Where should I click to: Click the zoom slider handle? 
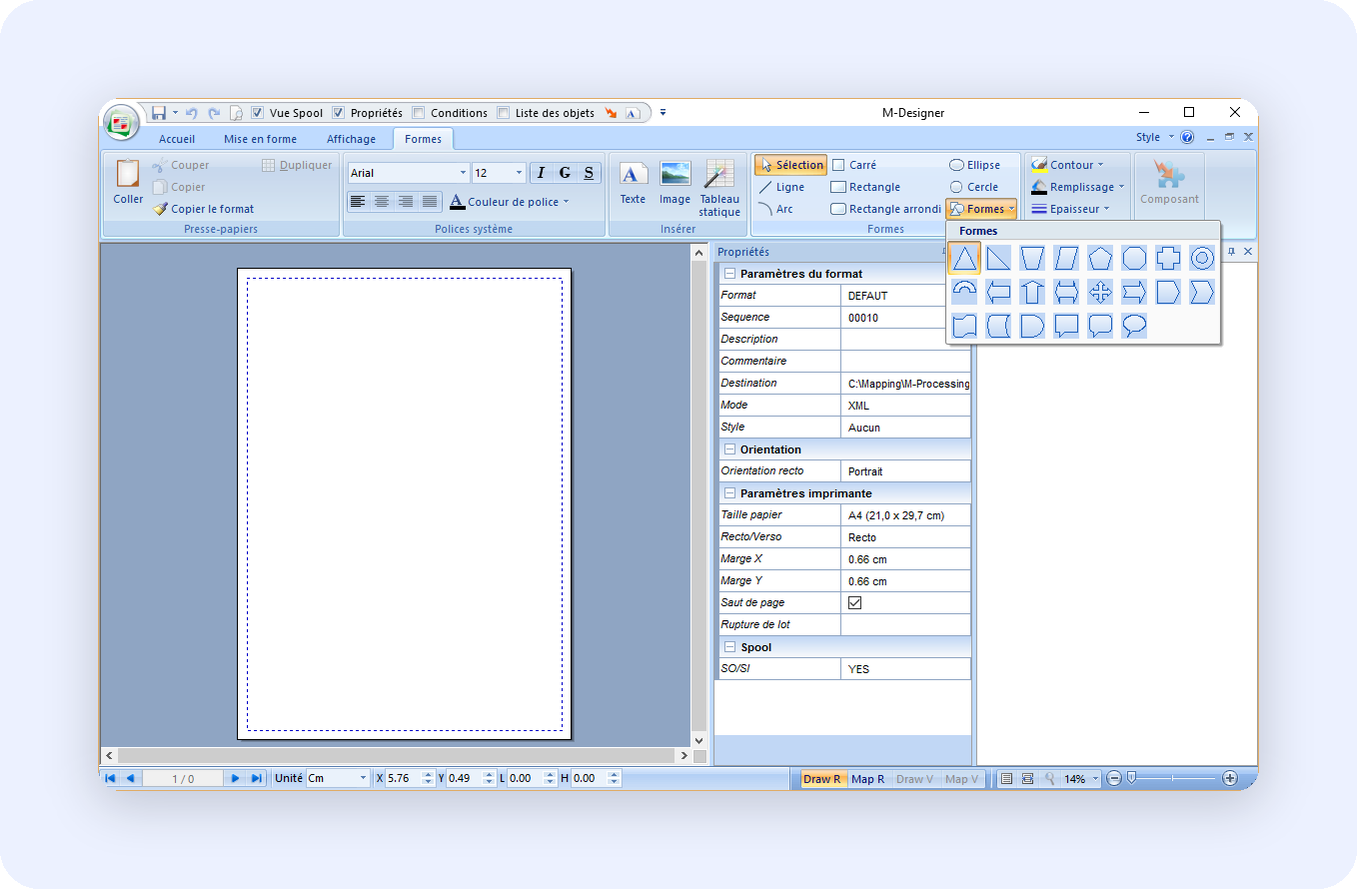pyautogui.click(x=1131, y=777)
